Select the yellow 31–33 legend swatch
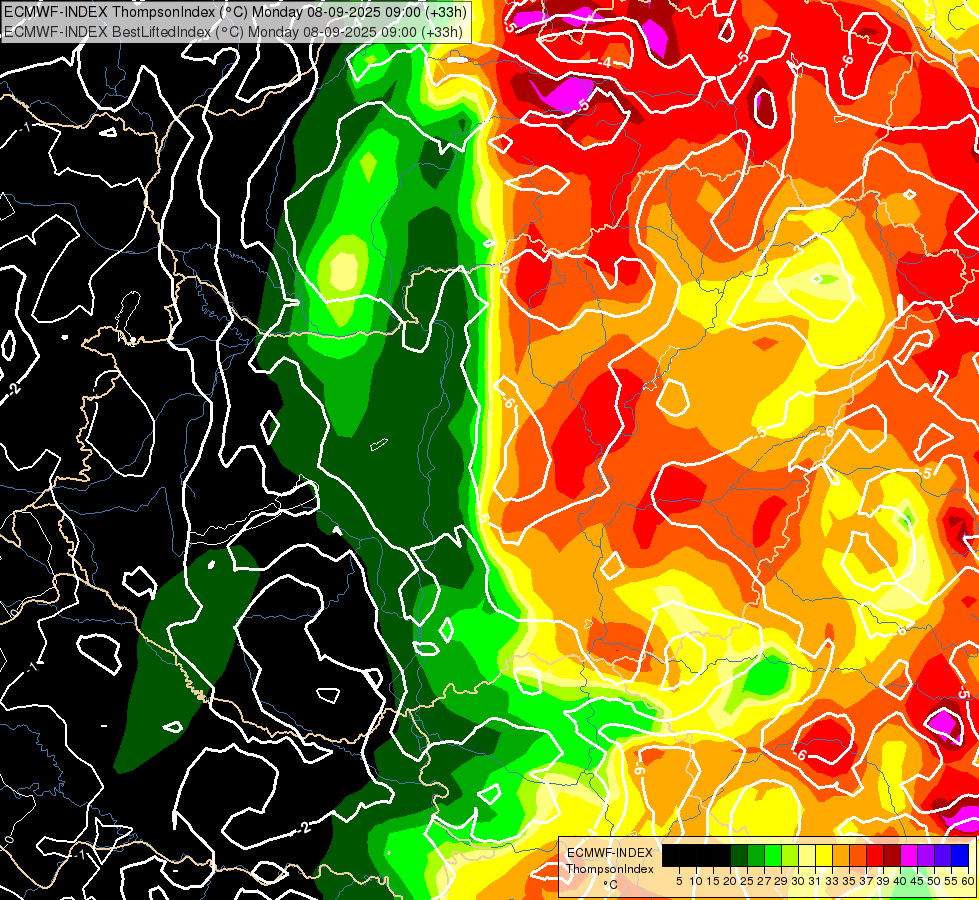This screenshot has height=900, width=979. [824, 856]
